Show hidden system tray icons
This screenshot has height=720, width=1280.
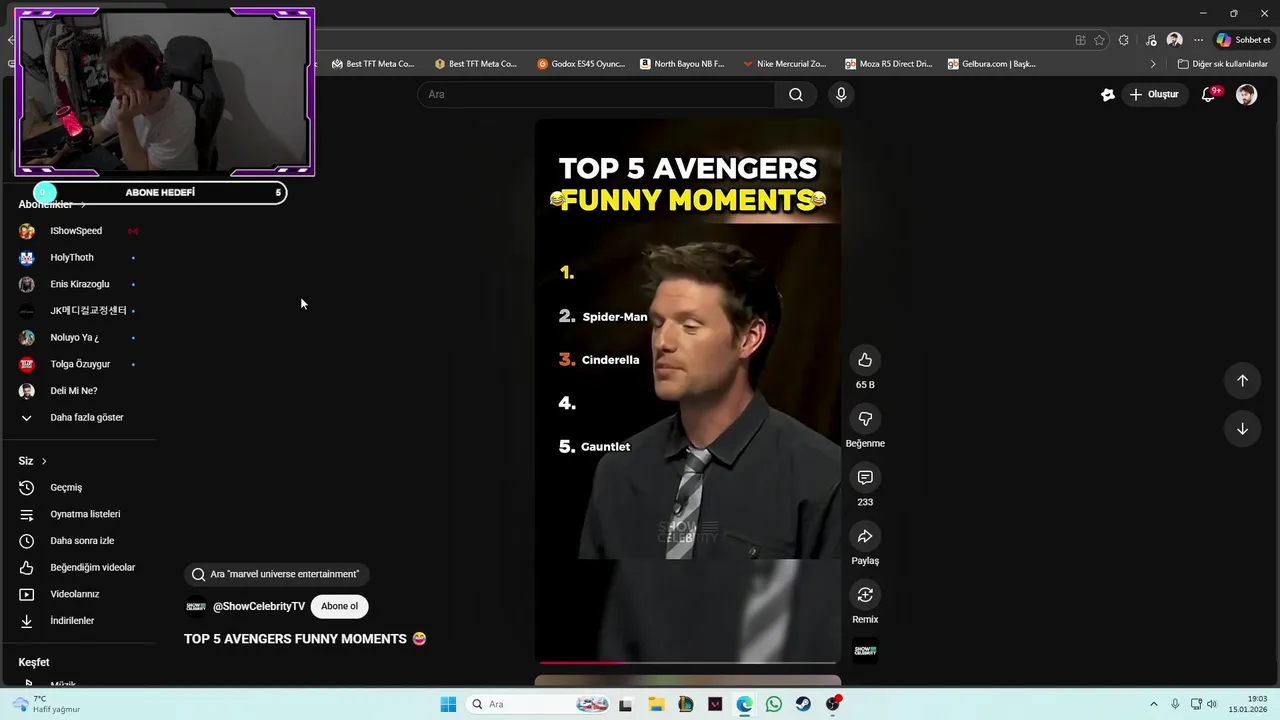pos(1153,704)
